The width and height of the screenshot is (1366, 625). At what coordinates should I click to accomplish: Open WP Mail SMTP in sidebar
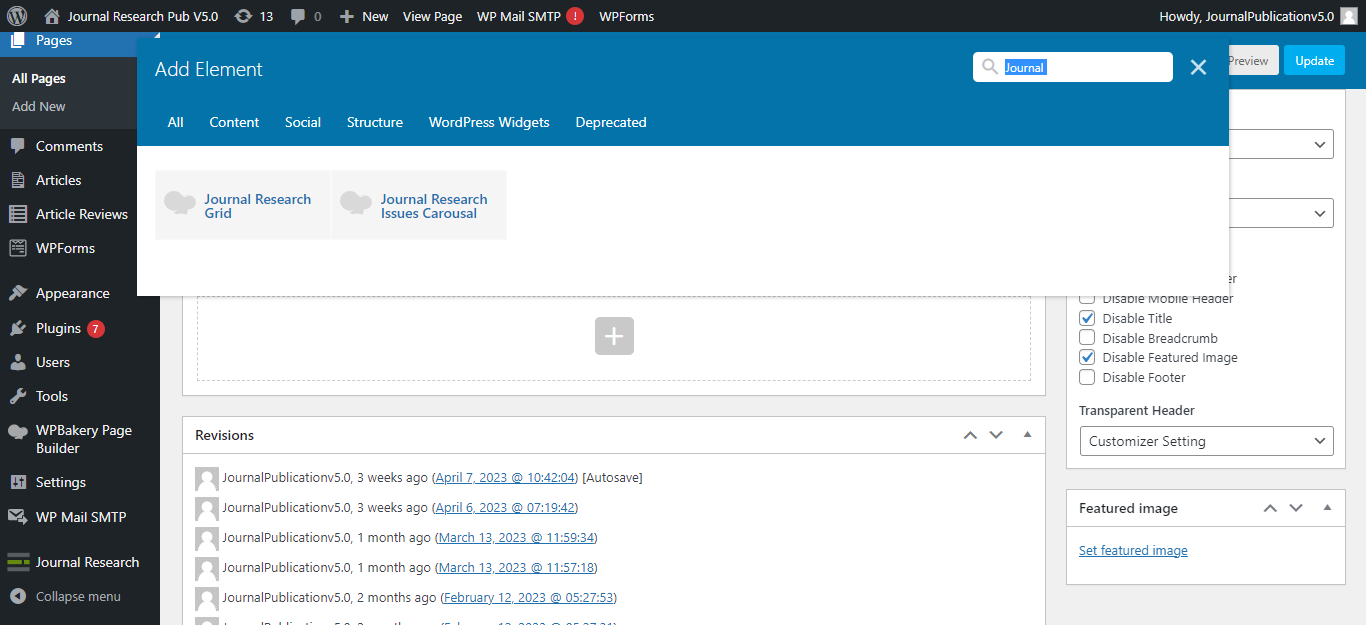click(x=80, y=517)
